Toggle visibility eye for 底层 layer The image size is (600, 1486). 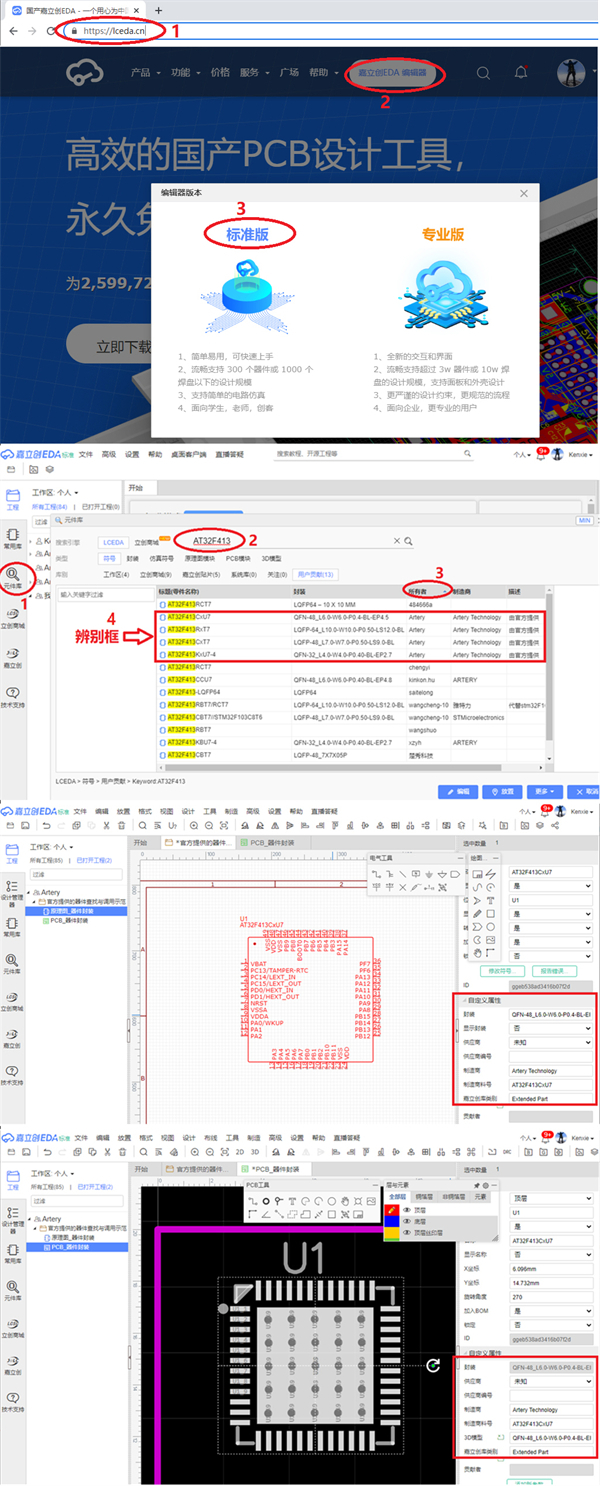pos(407,1221)
